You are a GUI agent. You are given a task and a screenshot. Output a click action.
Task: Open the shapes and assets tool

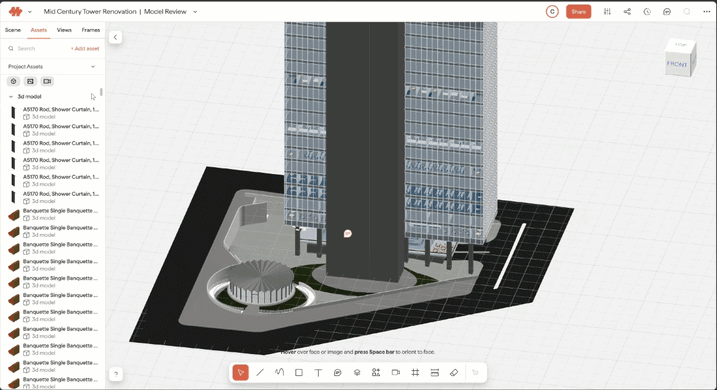[376, 373]
